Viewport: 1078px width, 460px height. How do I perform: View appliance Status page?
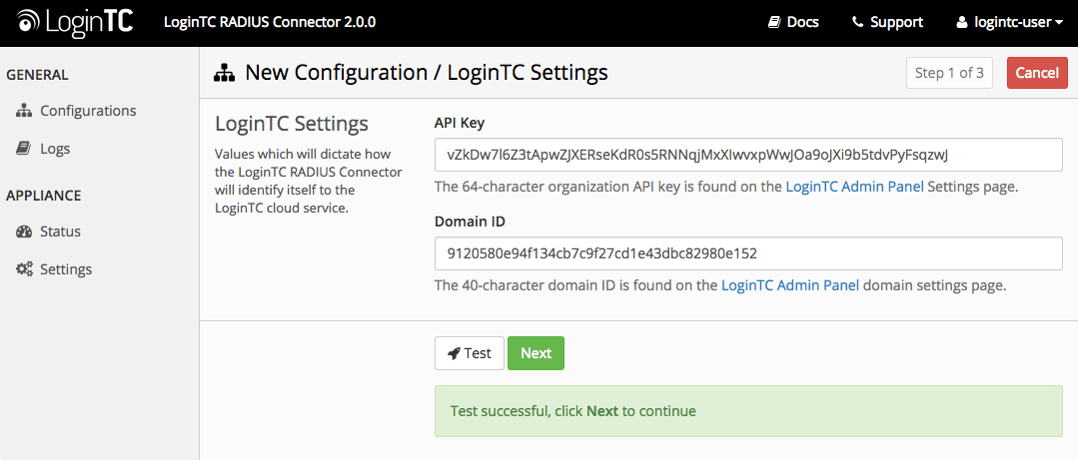pyautogui.click(x=60, y=232)
